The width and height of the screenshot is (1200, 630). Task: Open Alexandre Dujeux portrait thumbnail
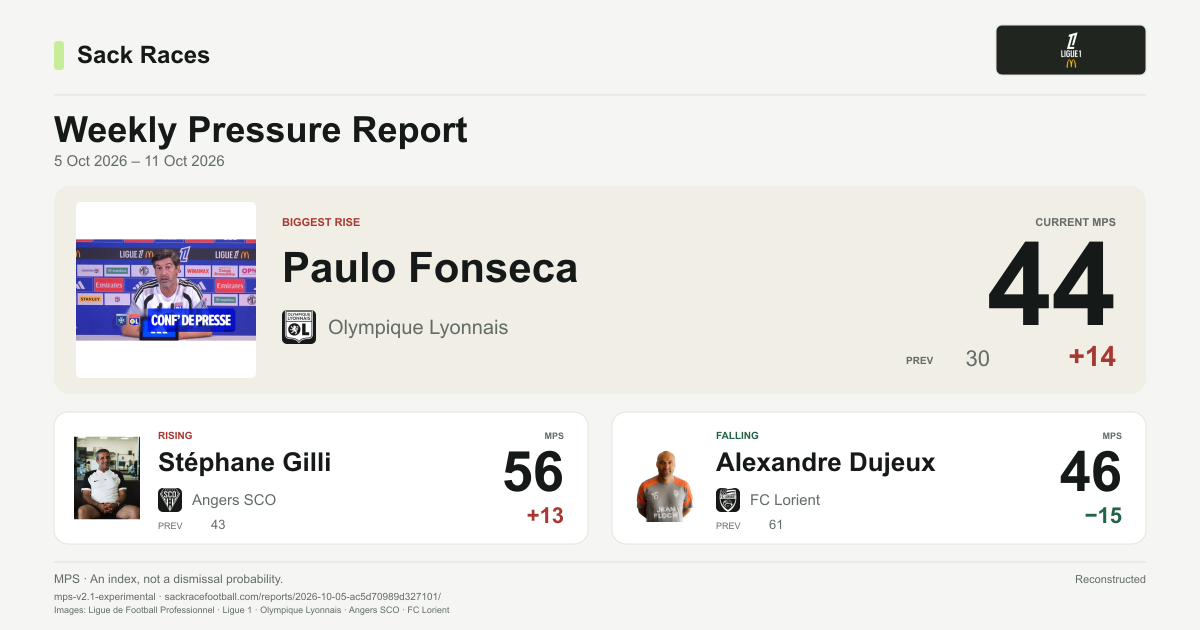click(x=665, y=478)
